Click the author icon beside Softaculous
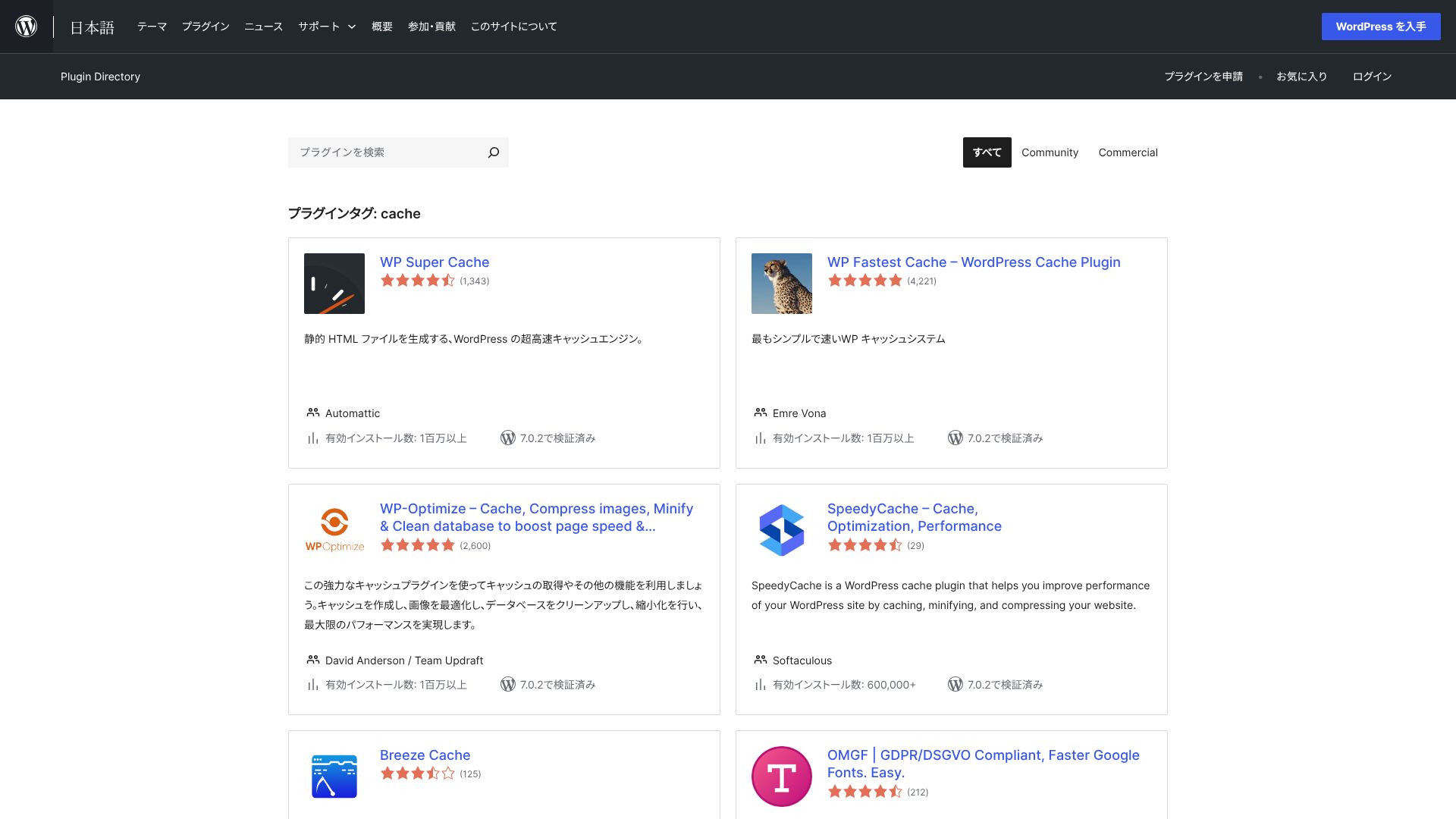The height and width of the screenshot is (819, 1456). point(761,660)
